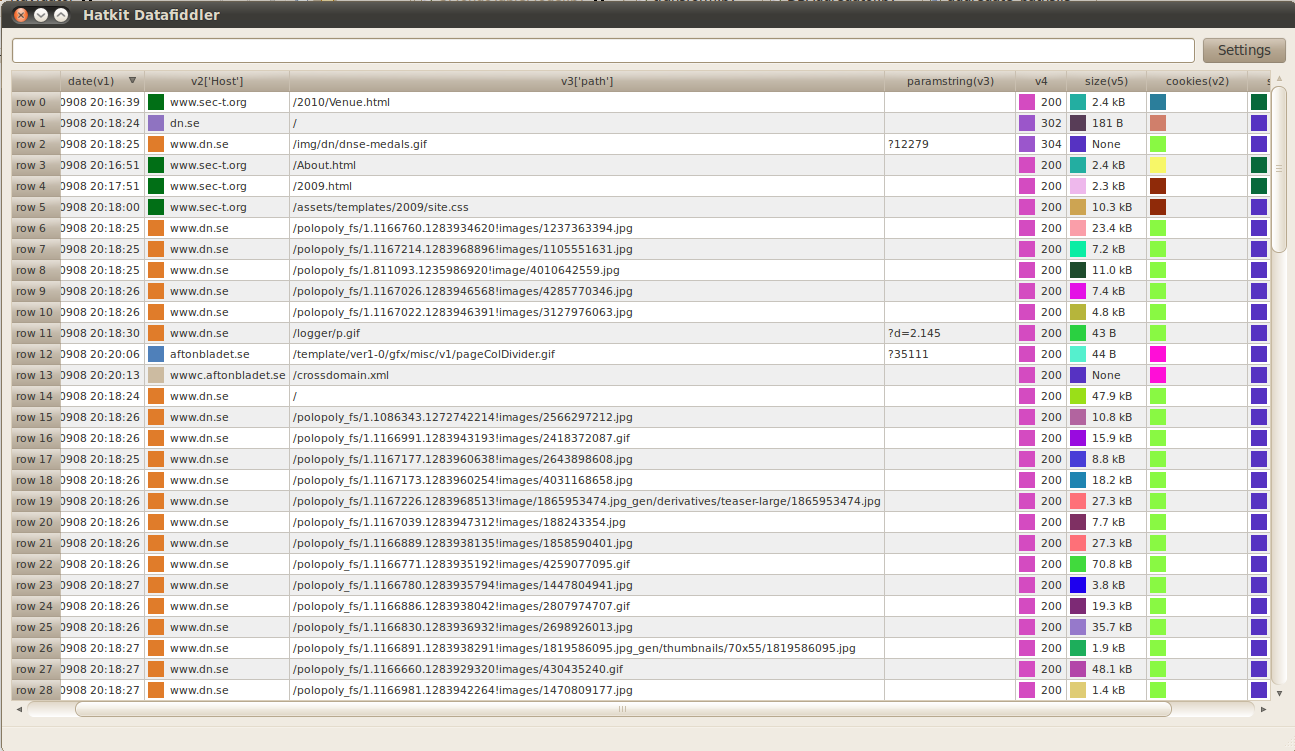The image size is (1295, 751).
Task: Click the v4 column header
Action: click(1041, 81)
